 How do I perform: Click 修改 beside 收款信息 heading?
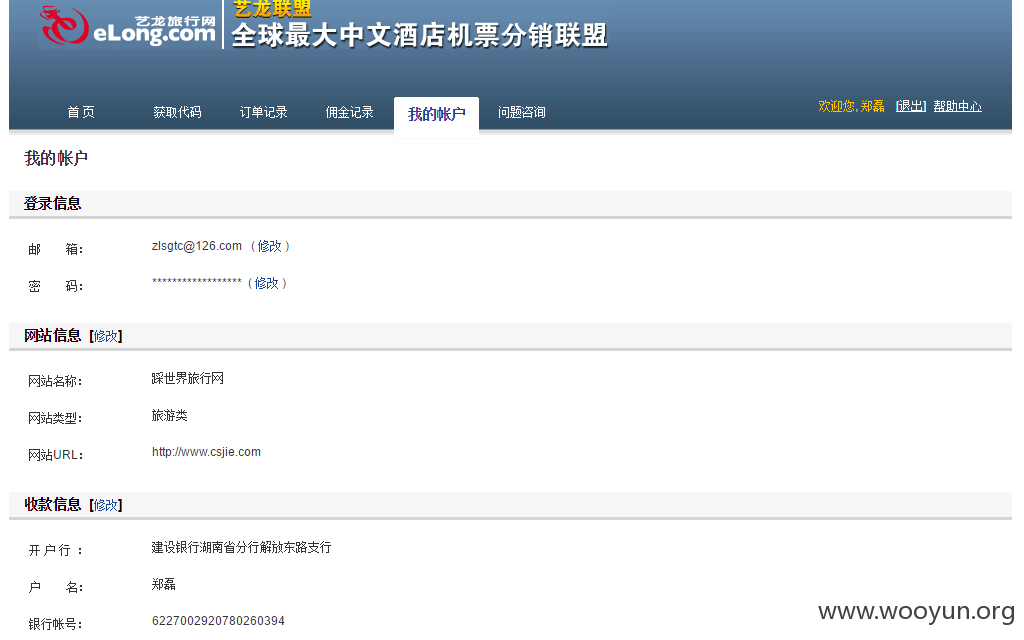[105, 505]
